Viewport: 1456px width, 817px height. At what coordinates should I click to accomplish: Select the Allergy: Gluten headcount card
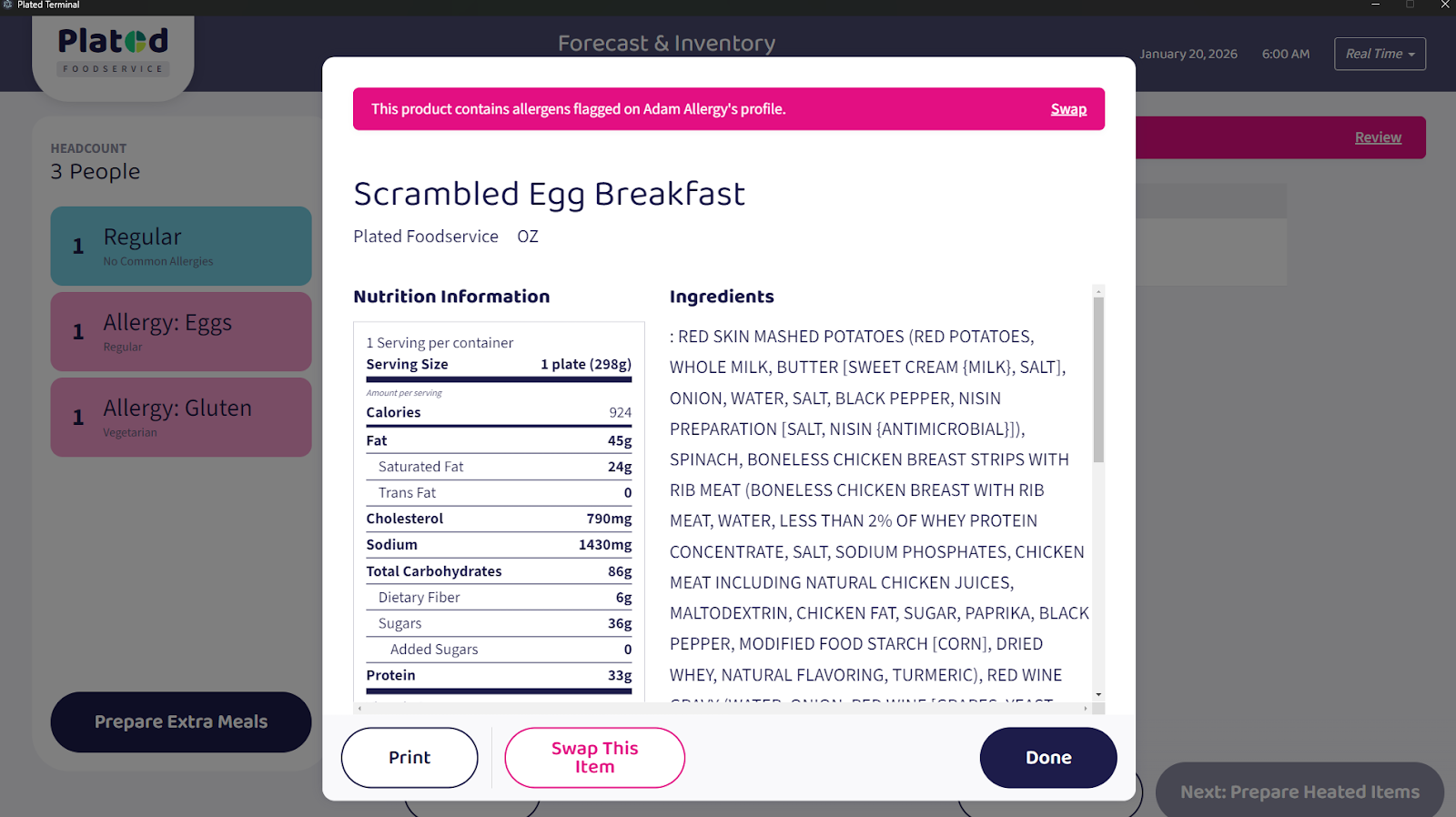pyautogui.click(x=181, y=417)
